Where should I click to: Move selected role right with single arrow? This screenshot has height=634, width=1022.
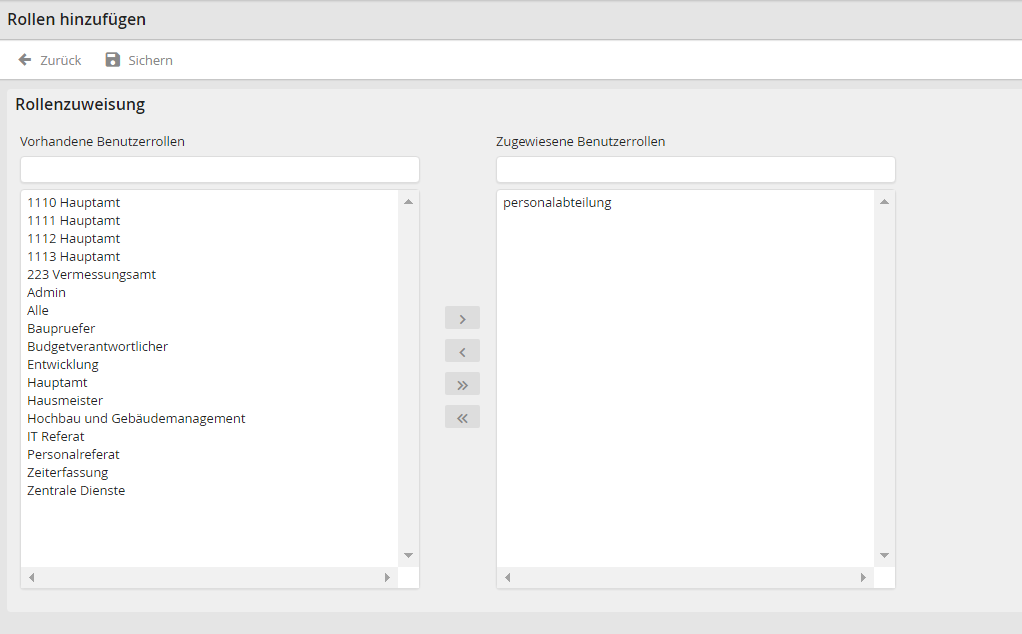[x=462, y=318]
